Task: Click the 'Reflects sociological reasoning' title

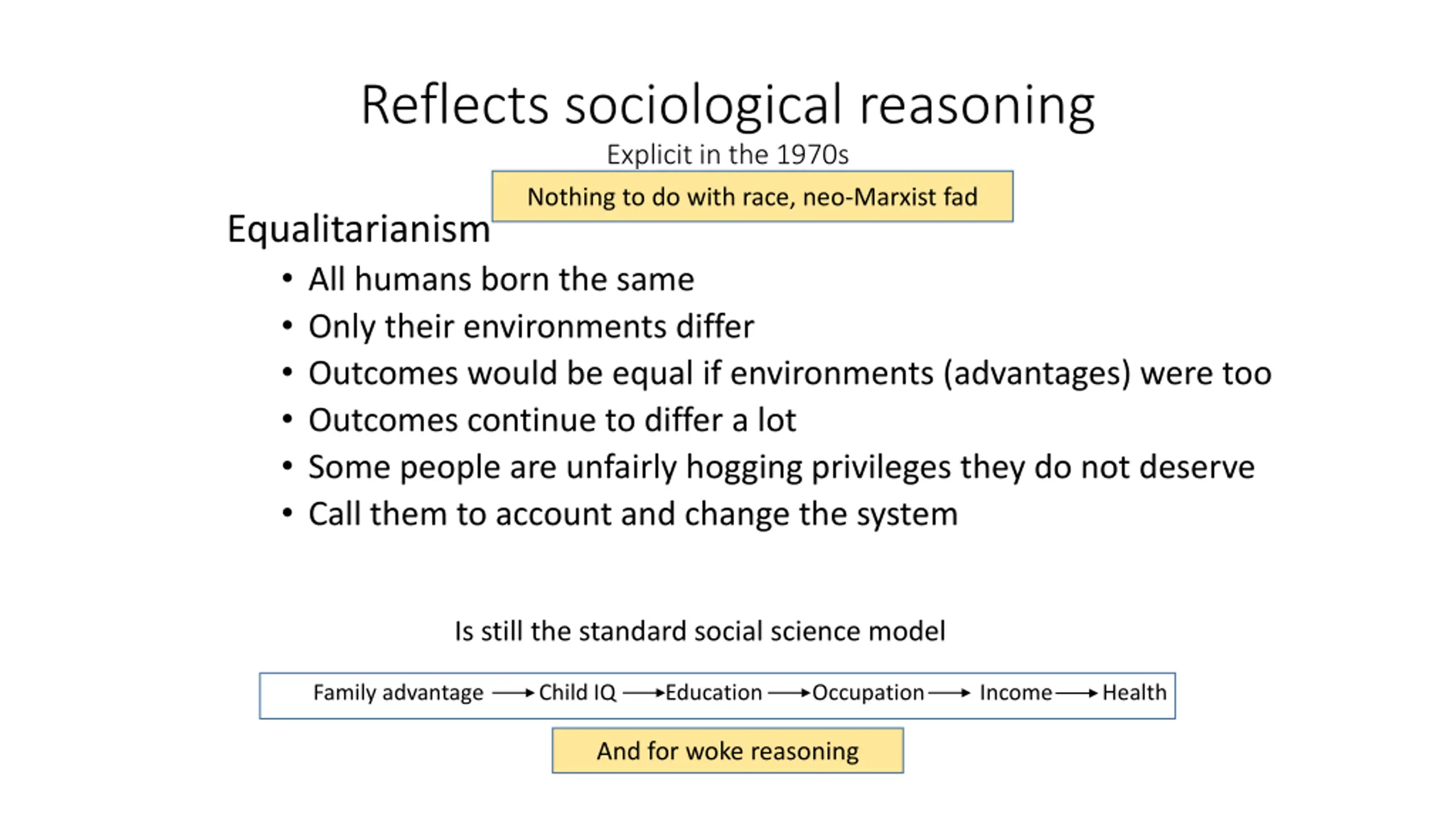Action: click(x=727, y=105)
